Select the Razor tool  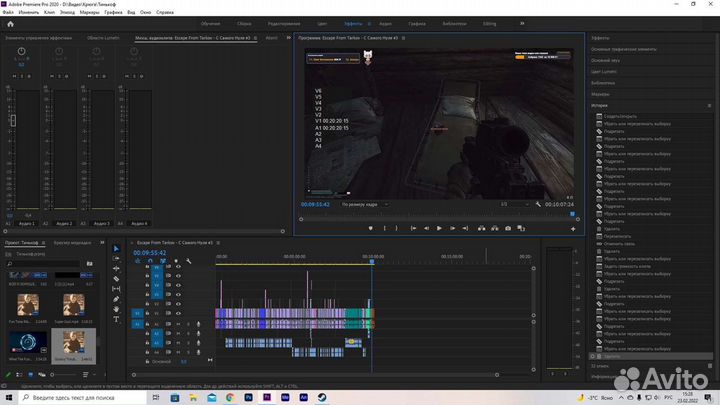tap(116, 279)
